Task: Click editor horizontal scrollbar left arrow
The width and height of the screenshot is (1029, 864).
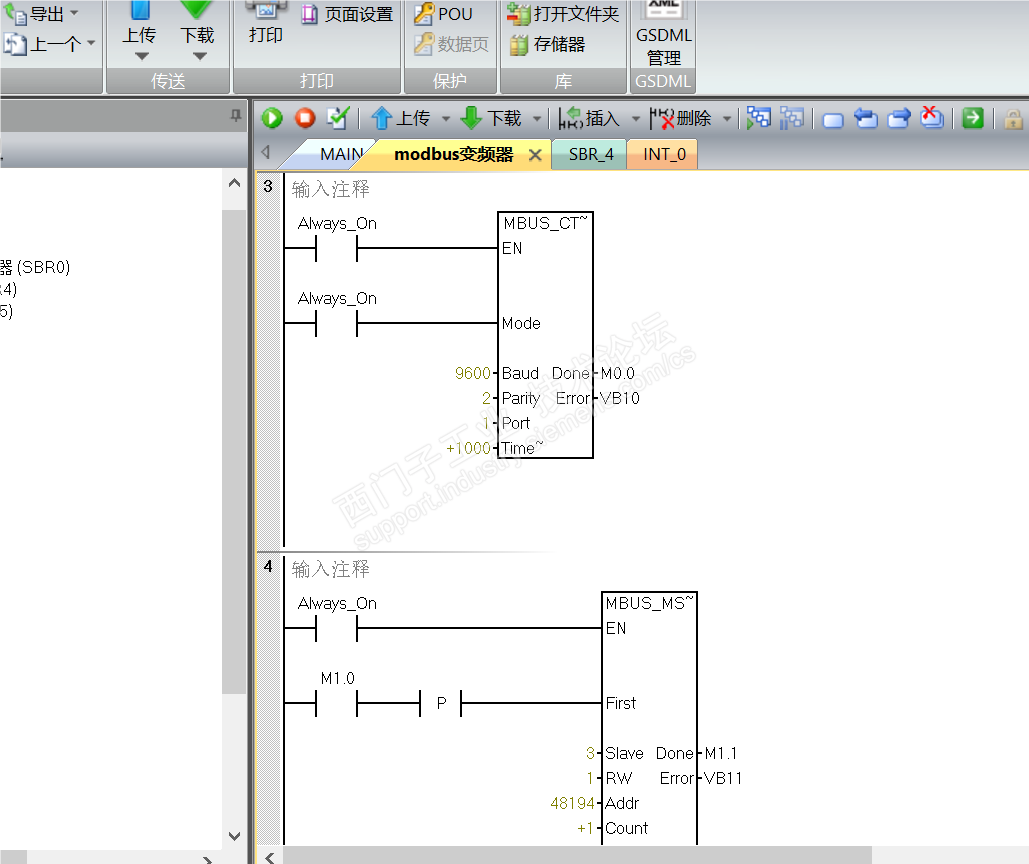Action: (x=270, y=857)
